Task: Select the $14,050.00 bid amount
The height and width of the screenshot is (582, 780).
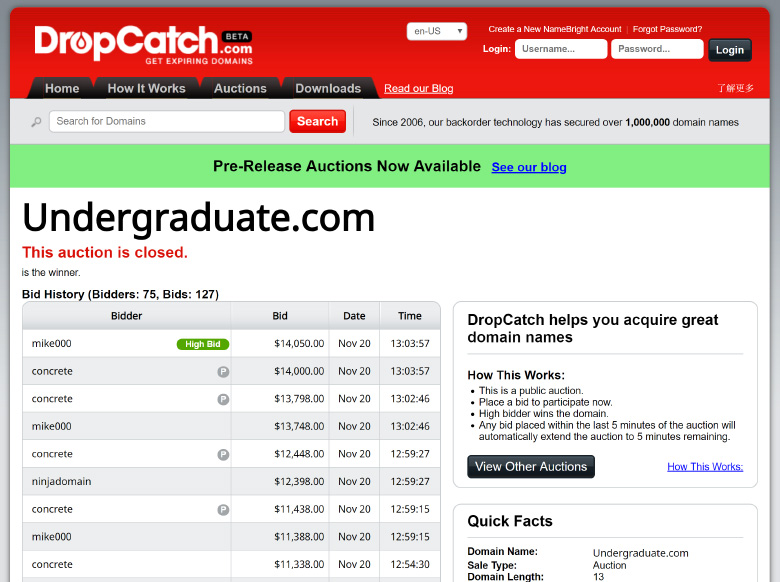Action: [299, 344]
